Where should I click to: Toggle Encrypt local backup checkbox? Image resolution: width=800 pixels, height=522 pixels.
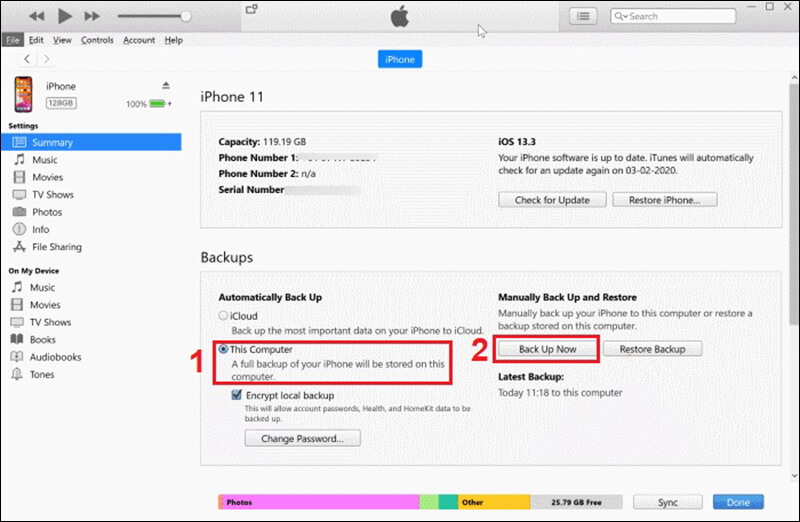[236, 395]
